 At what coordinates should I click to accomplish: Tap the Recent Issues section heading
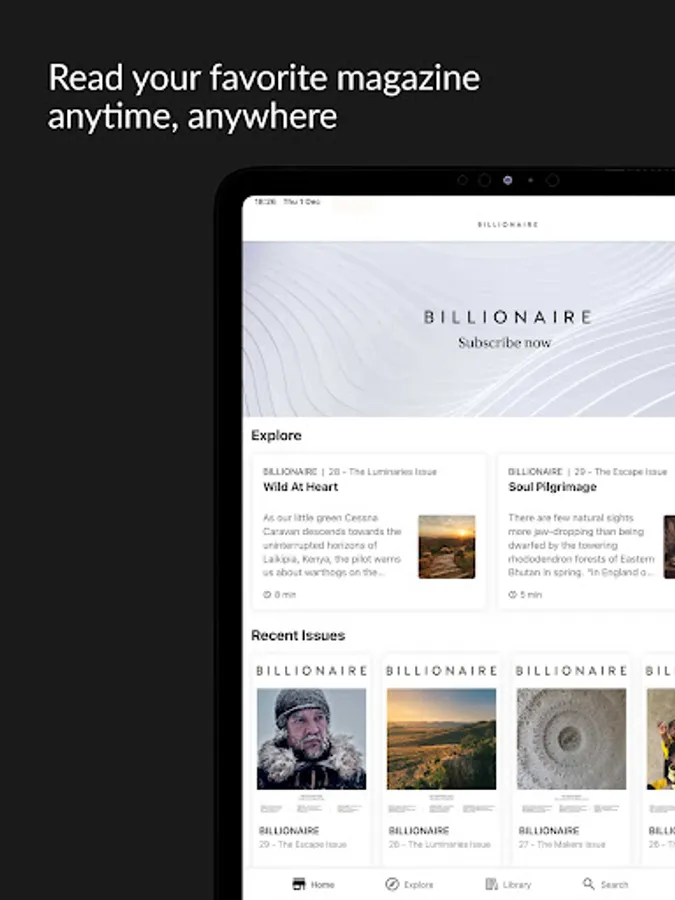(x=298, y=635)
